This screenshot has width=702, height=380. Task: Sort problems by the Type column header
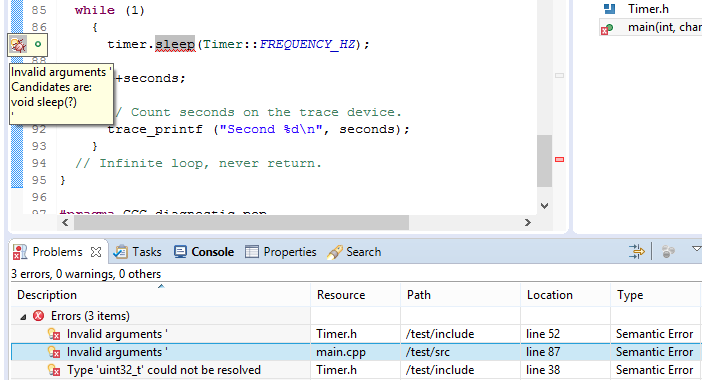click(x=655, y=295)
